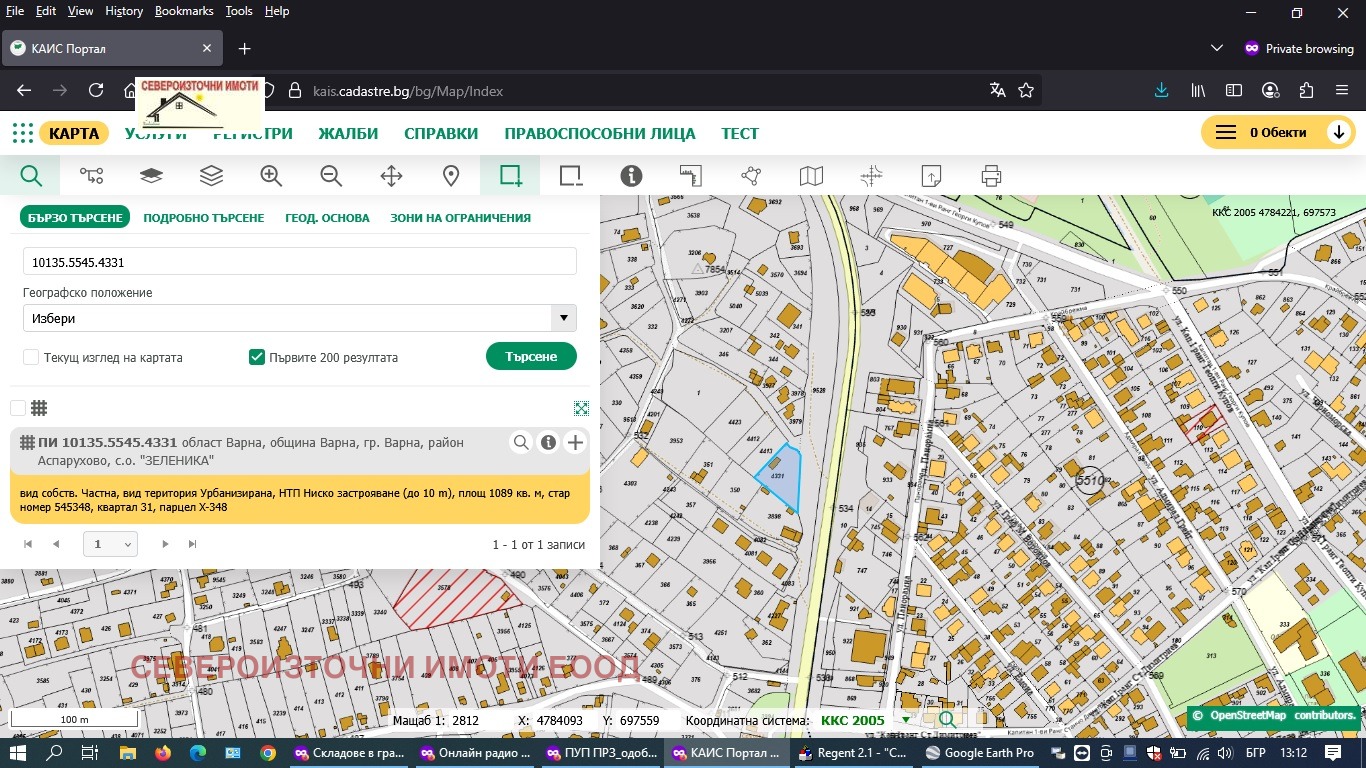Switch to 'ПОДРОБНО ТЪРСЕНЕ' tab
This screenshot has height=768, width=1366.
point(204,218)
